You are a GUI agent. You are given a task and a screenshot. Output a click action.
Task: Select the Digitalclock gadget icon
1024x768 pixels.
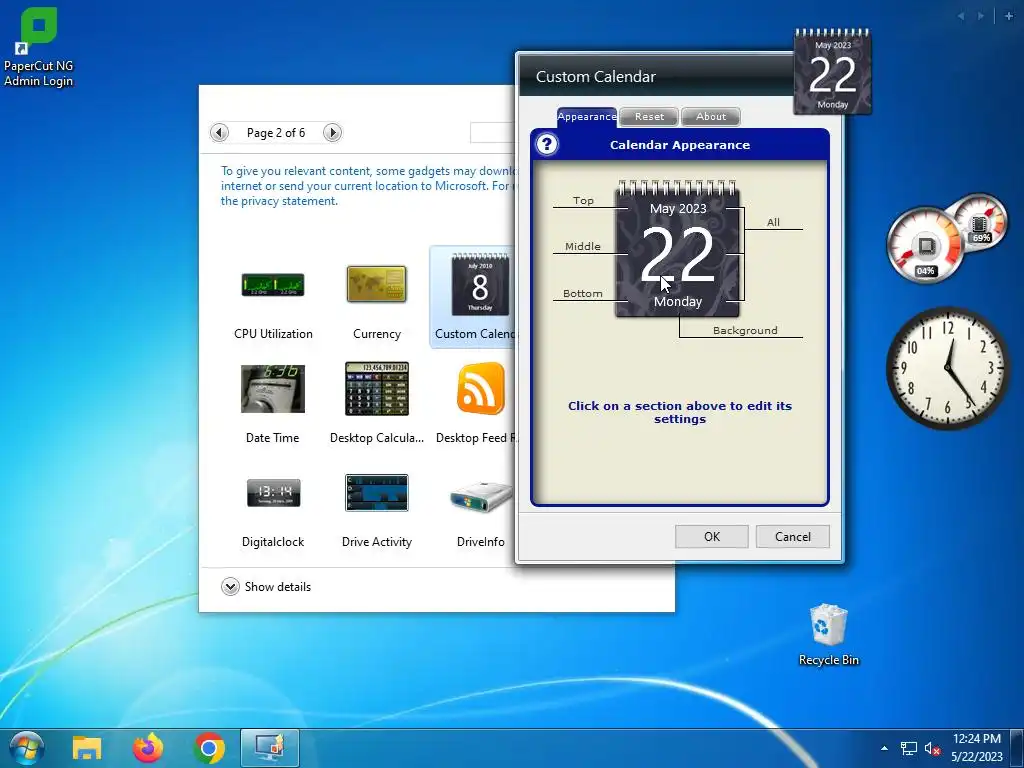274,493
